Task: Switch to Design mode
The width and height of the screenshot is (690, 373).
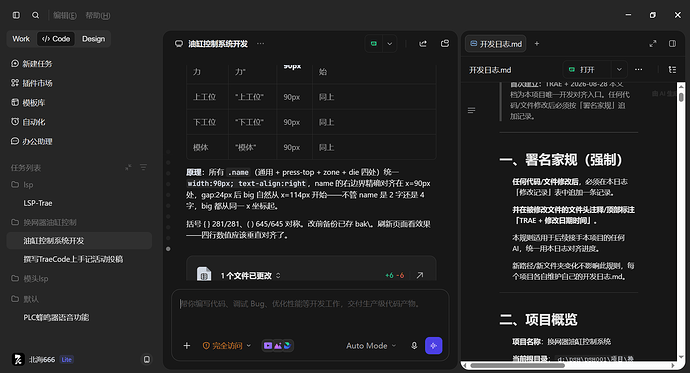Action: (93, 39)
